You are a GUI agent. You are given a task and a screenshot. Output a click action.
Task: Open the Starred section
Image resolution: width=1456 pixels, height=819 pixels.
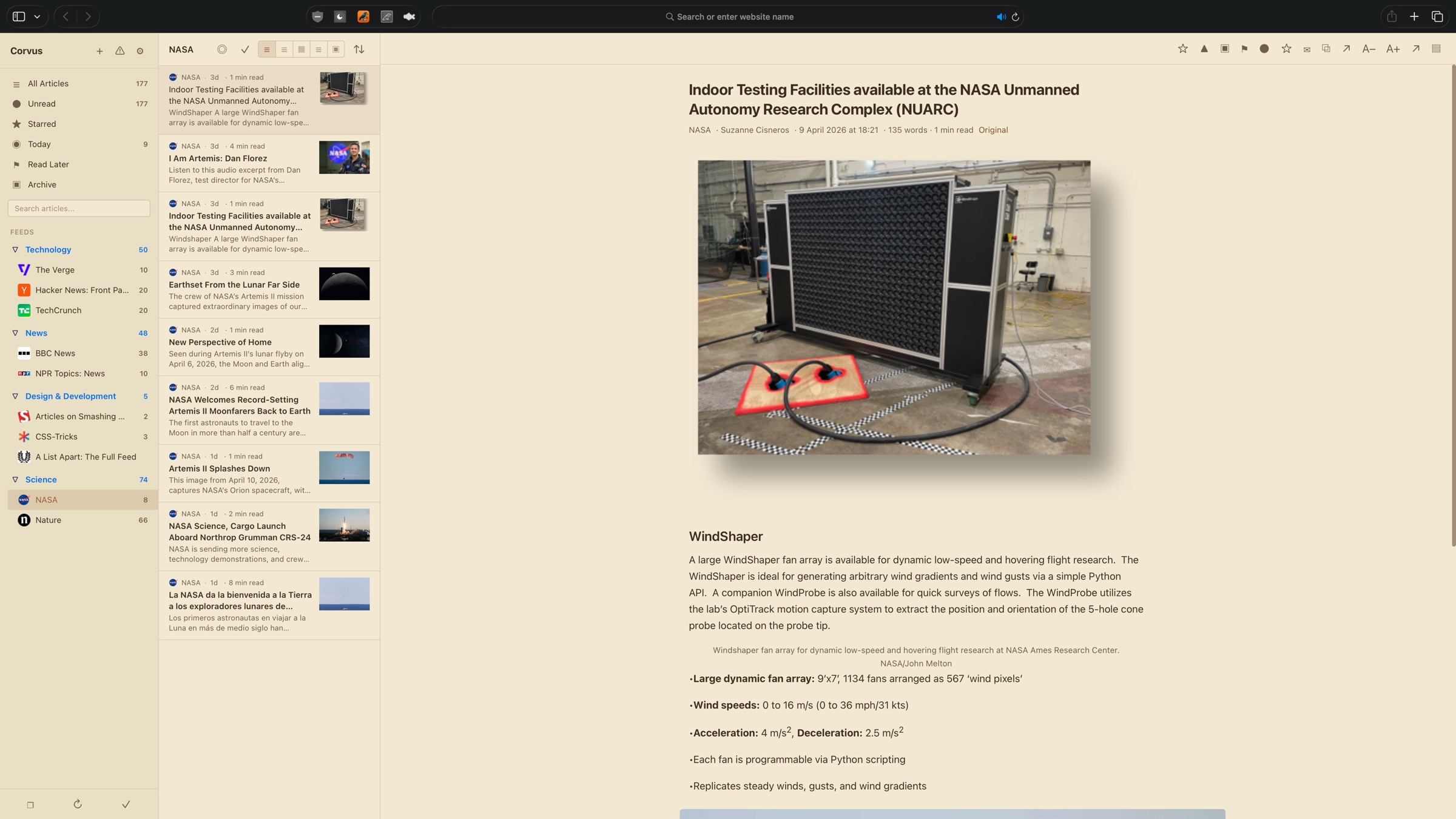pos(42,124)
